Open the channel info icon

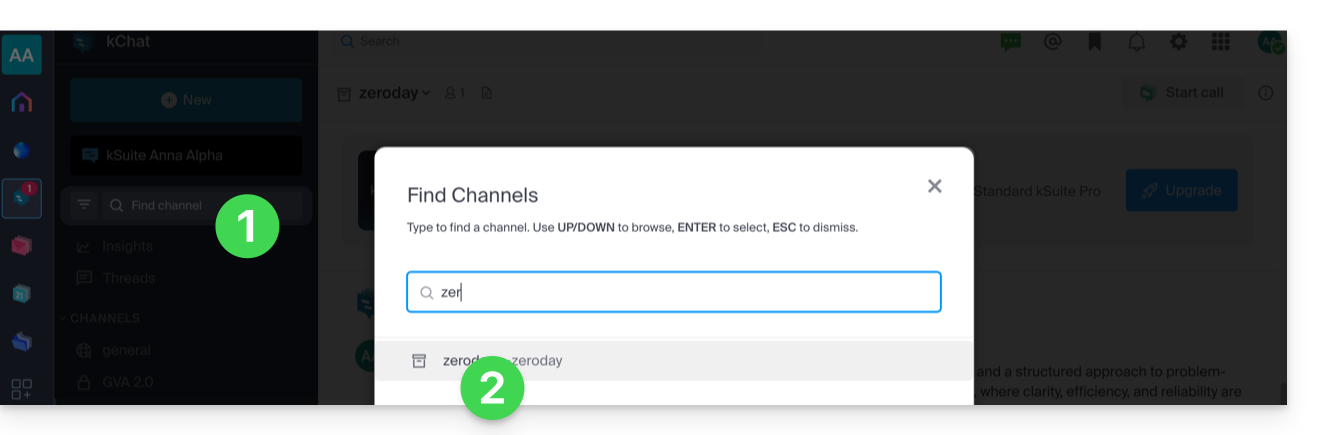pyautogui.click(x=1266, y=93)
